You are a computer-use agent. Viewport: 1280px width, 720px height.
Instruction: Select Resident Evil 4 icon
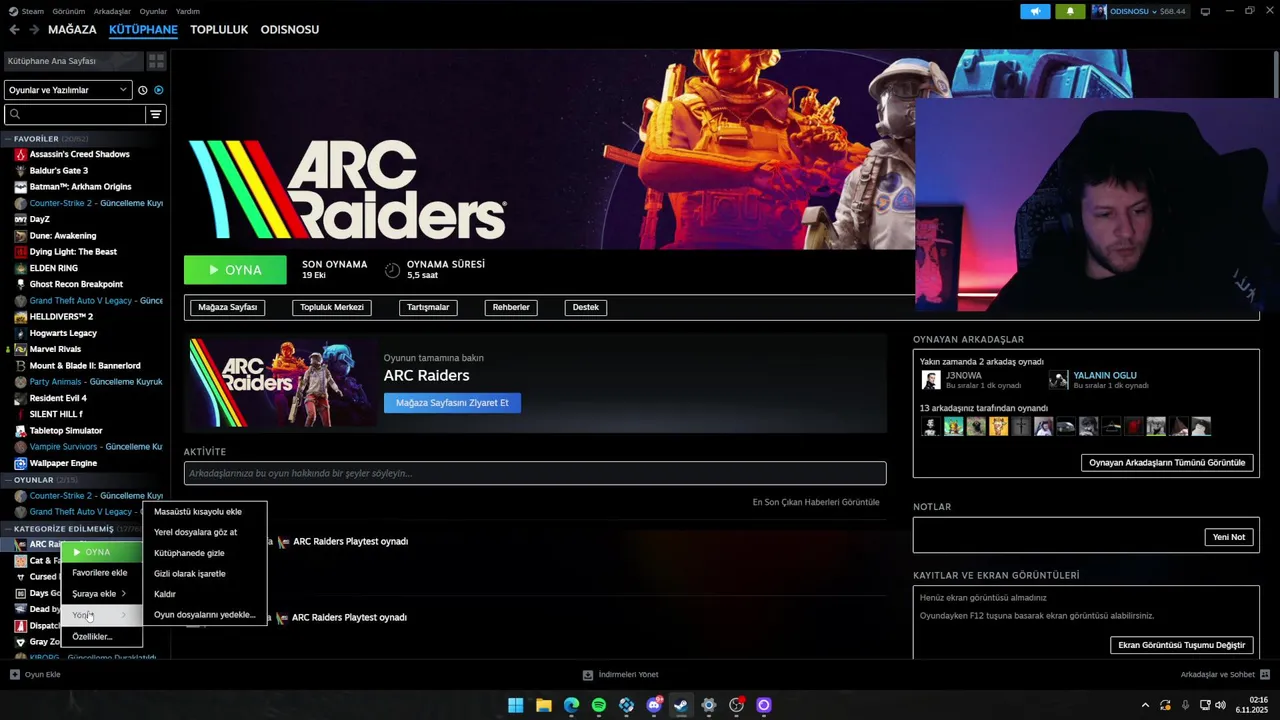coord(20,398)
